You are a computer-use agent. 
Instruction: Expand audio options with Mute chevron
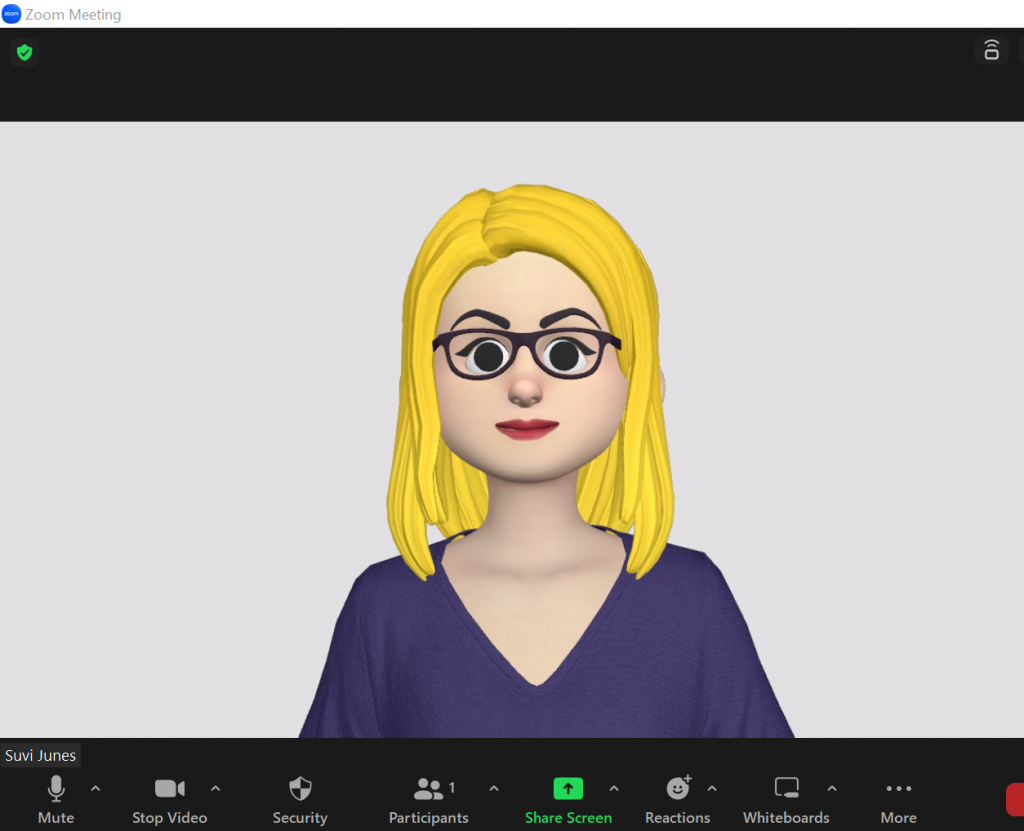[x=96, y=789]
